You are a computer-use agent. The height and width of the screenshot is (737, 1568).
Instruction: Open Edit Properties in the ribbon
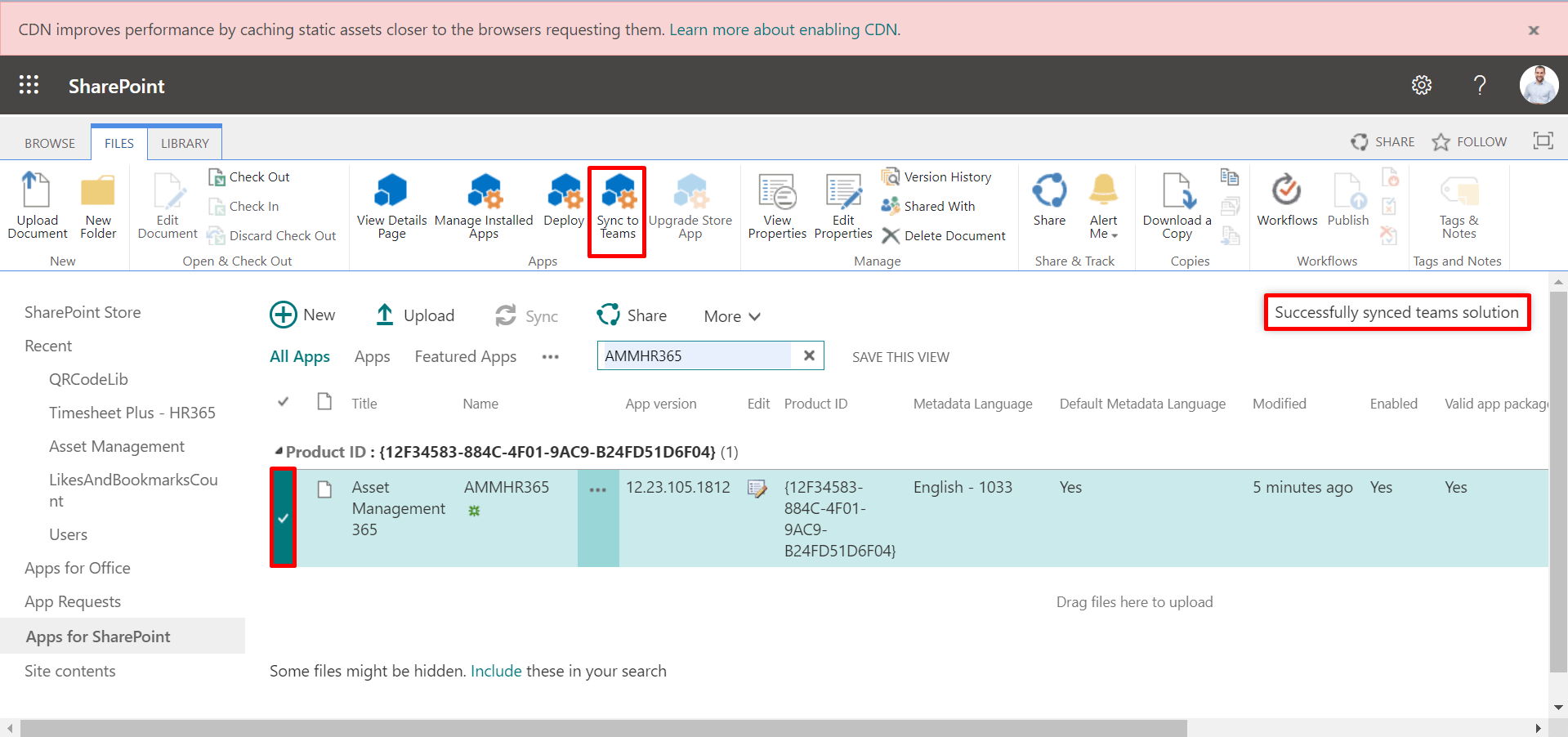(843, 205)
